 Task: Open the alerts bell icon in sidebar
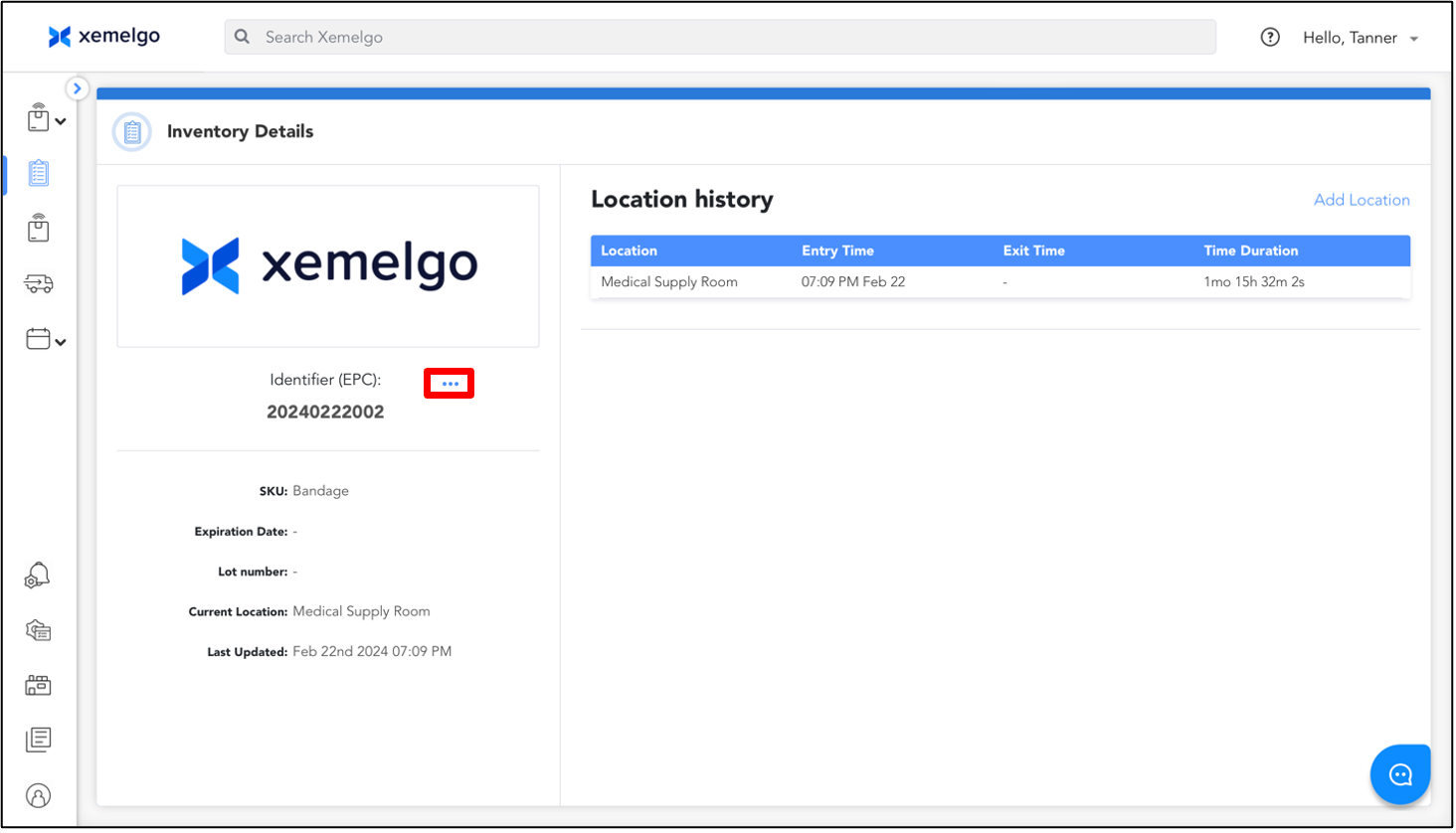[38, 576]
